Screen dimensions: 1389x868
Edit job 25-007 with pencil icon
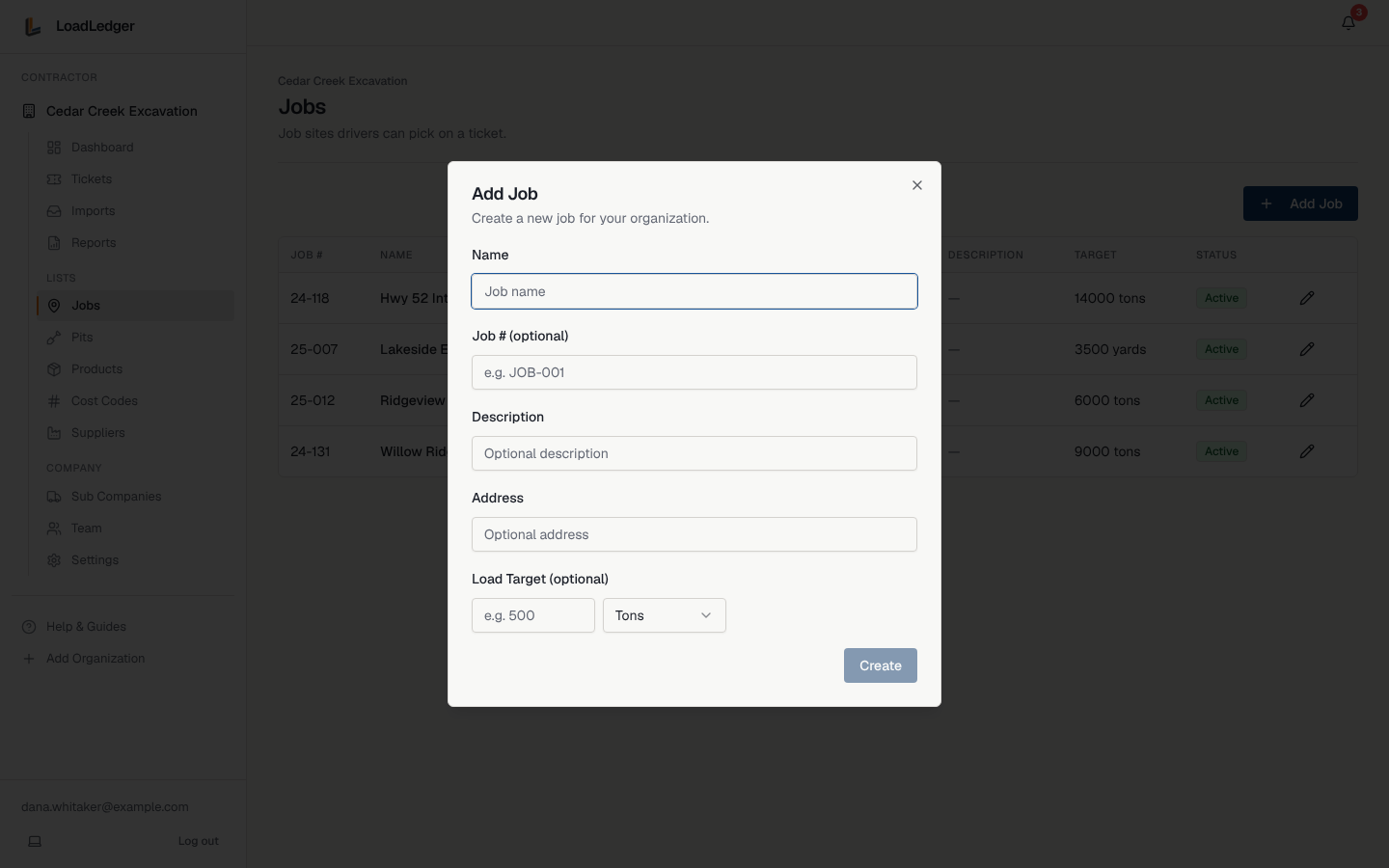click(1307, 349)
